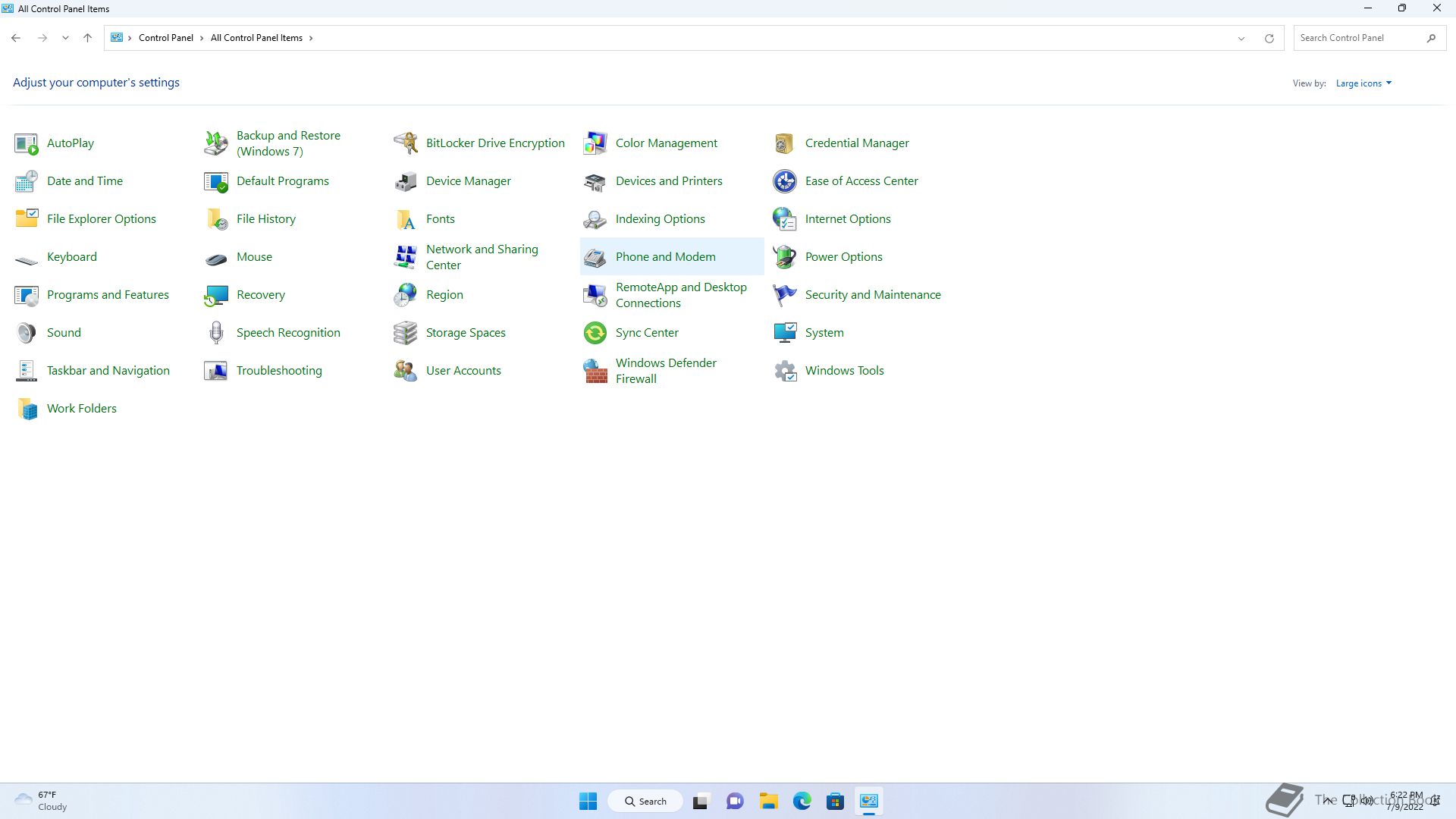Open Microsoft Store from taskbar
Screen dimensions: 1456x819
point(835,802)
